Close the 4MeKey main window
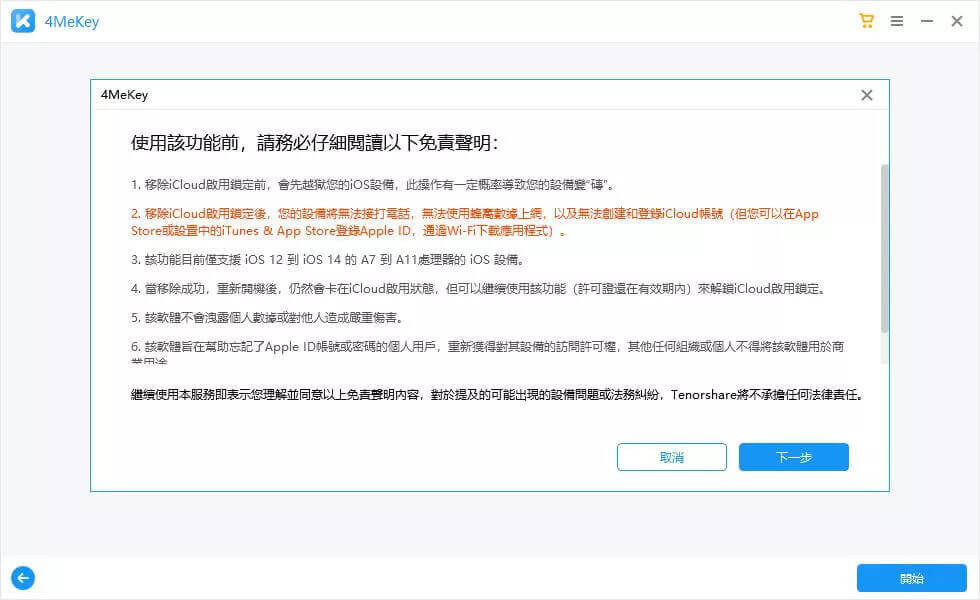Image resolution: width=980 pixels, height=600 pixels. pyautogui.click(x=957, y=21)
